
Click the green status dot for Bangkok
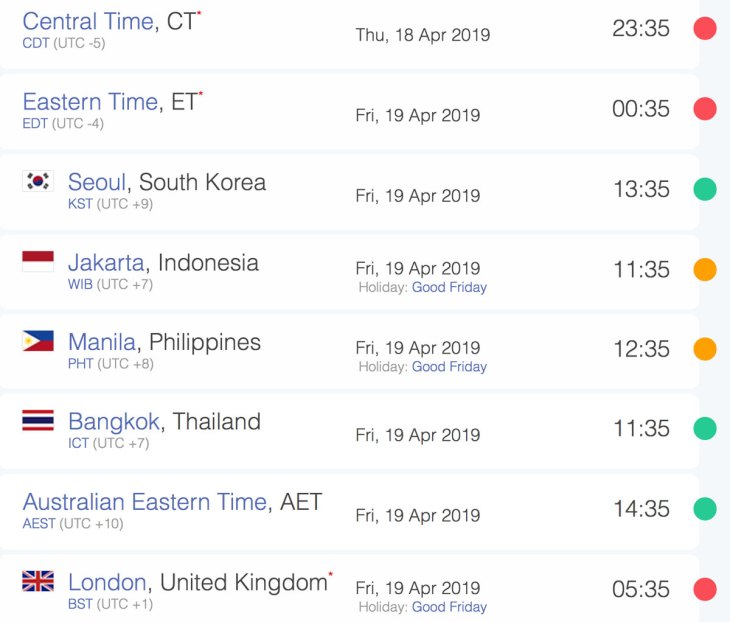705,429
